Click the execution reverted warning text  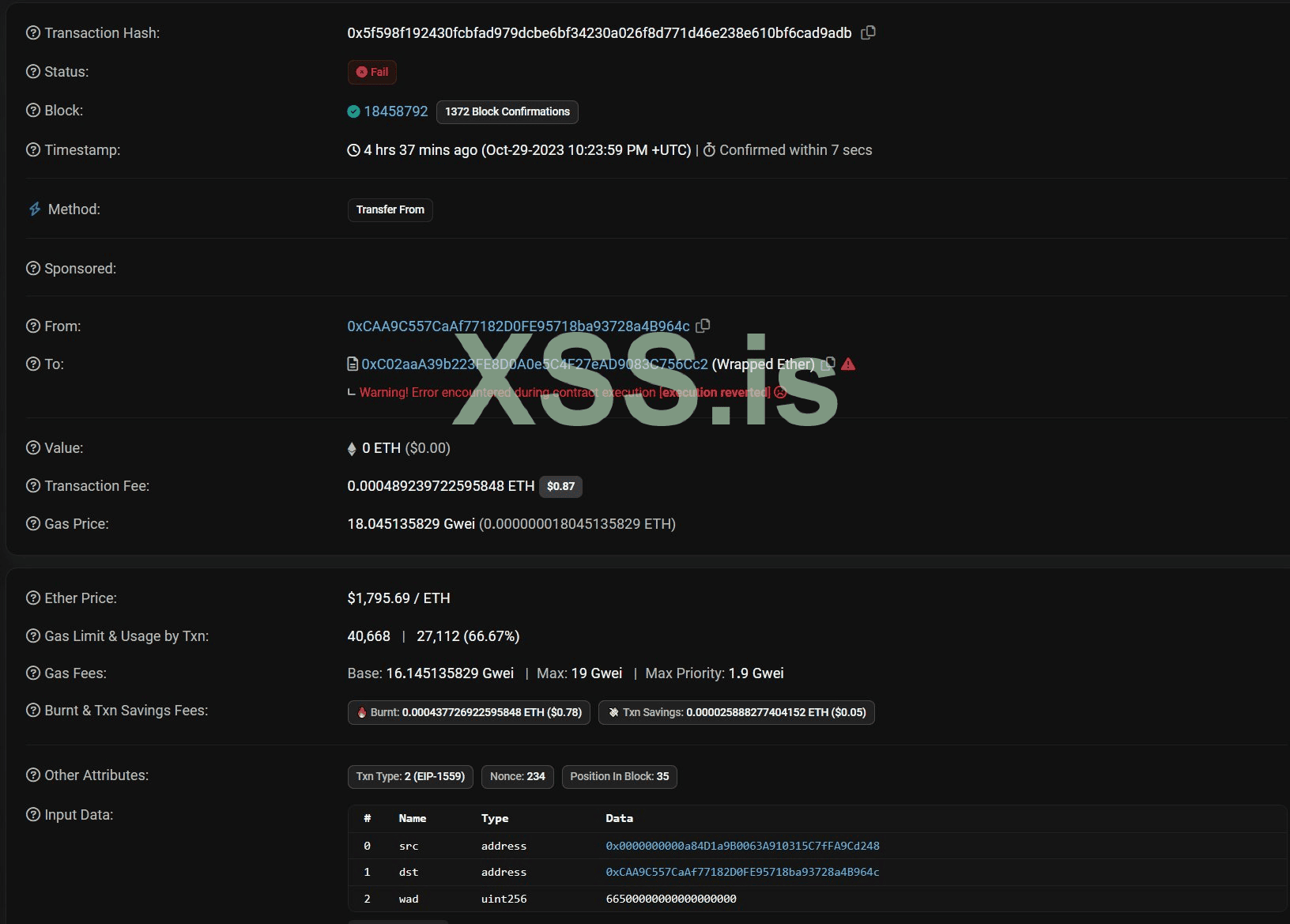tap(564, 393)
